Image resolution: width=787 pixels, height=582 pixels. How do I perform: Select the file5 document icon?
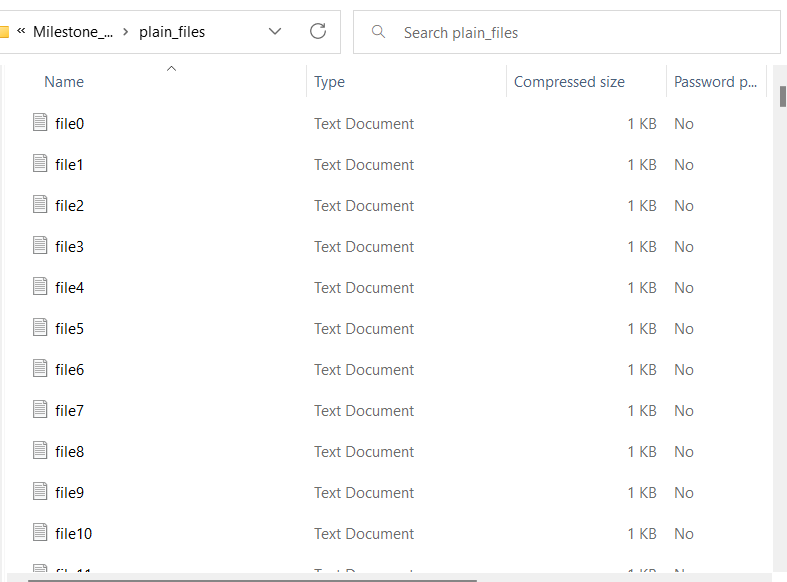[x=40, y=327]
